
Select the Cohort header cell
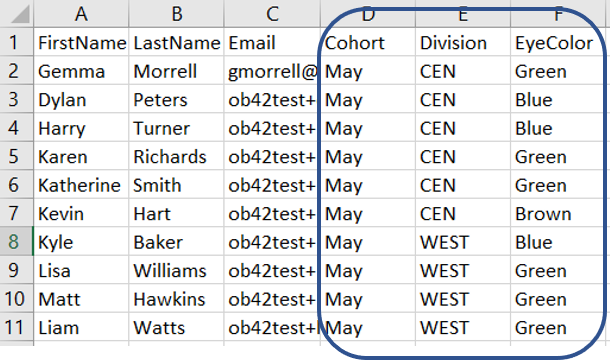pyautogui.click(x=368, y=42)
